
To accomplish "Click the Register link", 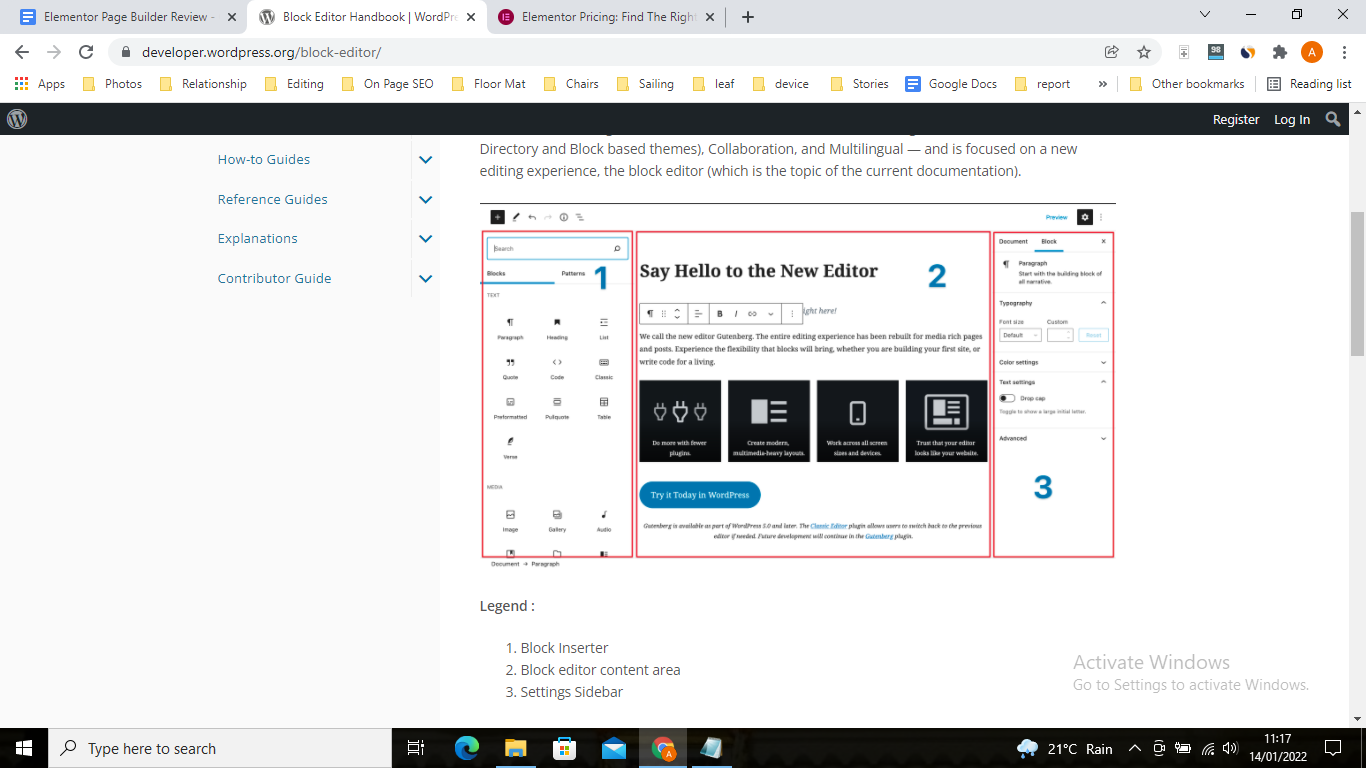I will (x=1236, y=119).
